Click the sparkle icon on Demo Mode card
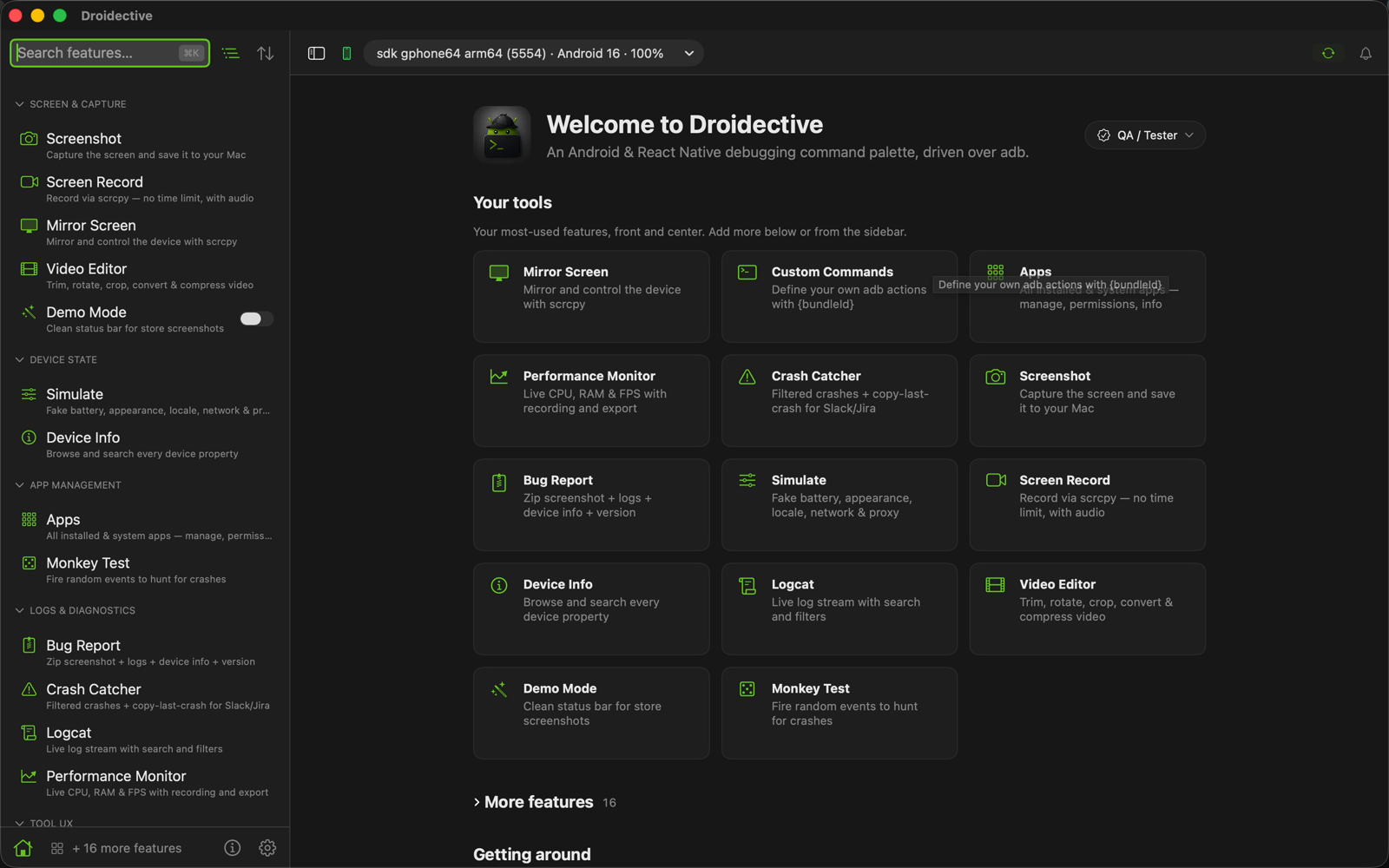The height and width of the screenshot is (868, 1389). pyautogui.click(x=499, y=689)
